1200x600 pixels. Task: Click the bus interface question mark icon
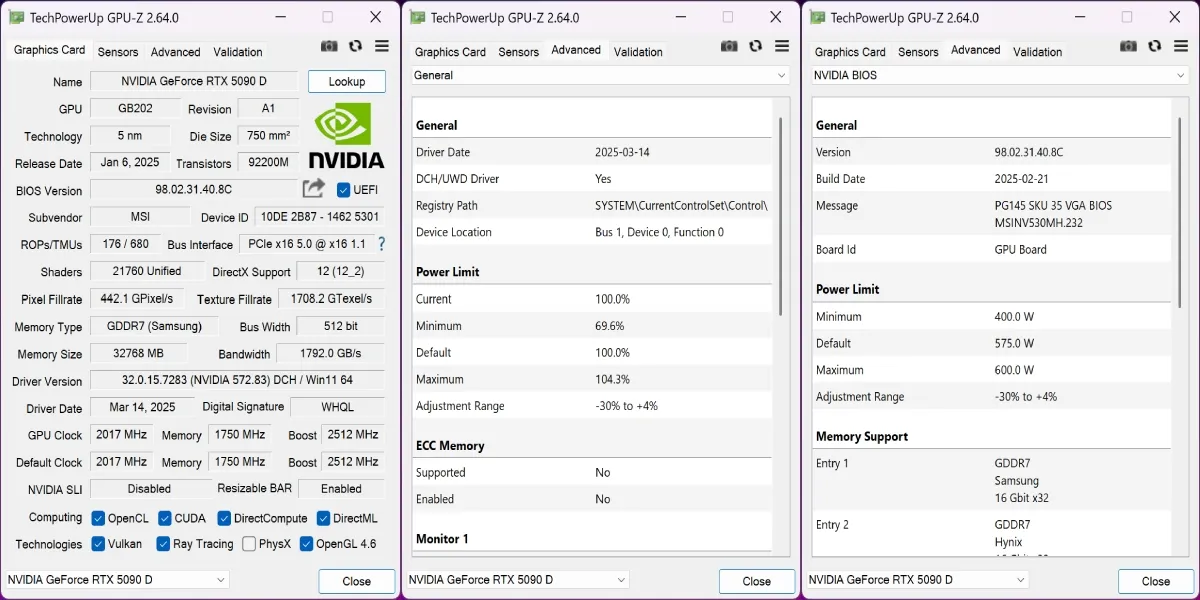(381, 243)
